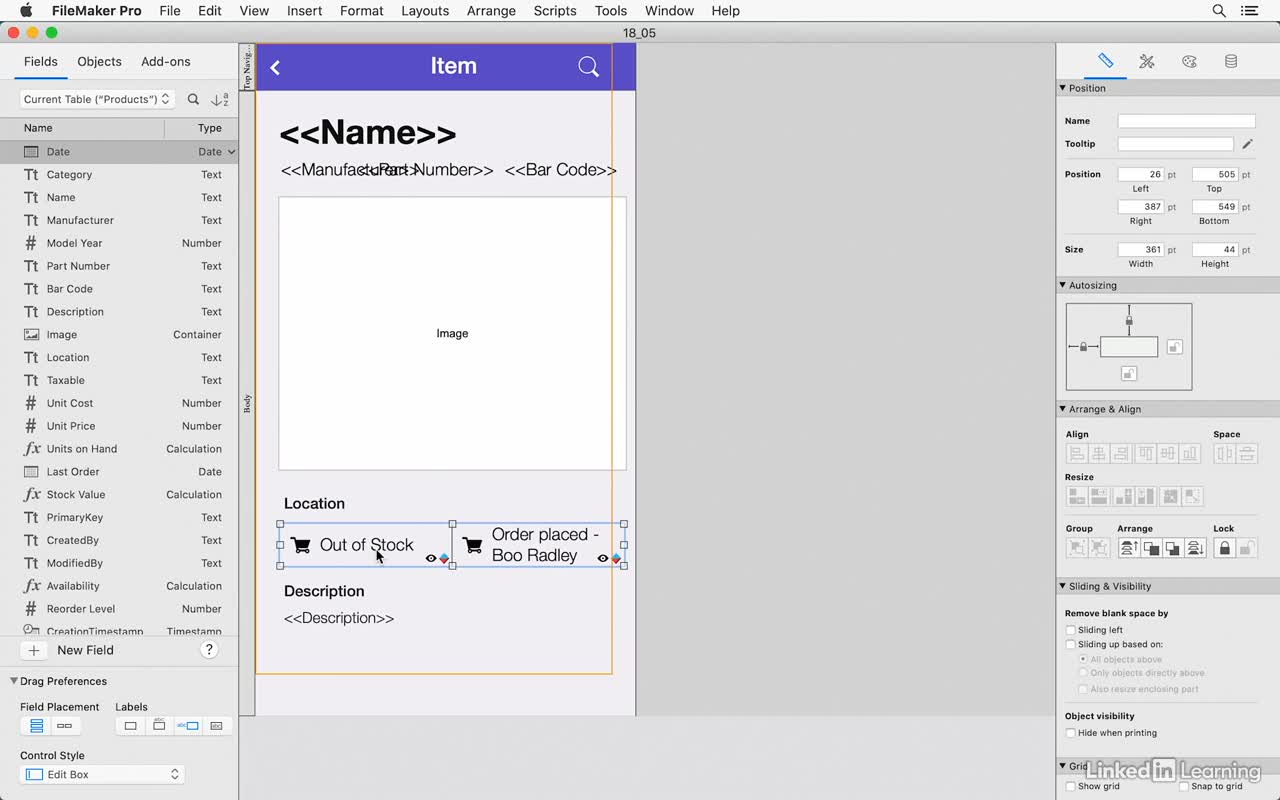The height and width of the screenshot is (800, 1280).
Task: Choose label-above option under Labels
Action: click(159, 726)
